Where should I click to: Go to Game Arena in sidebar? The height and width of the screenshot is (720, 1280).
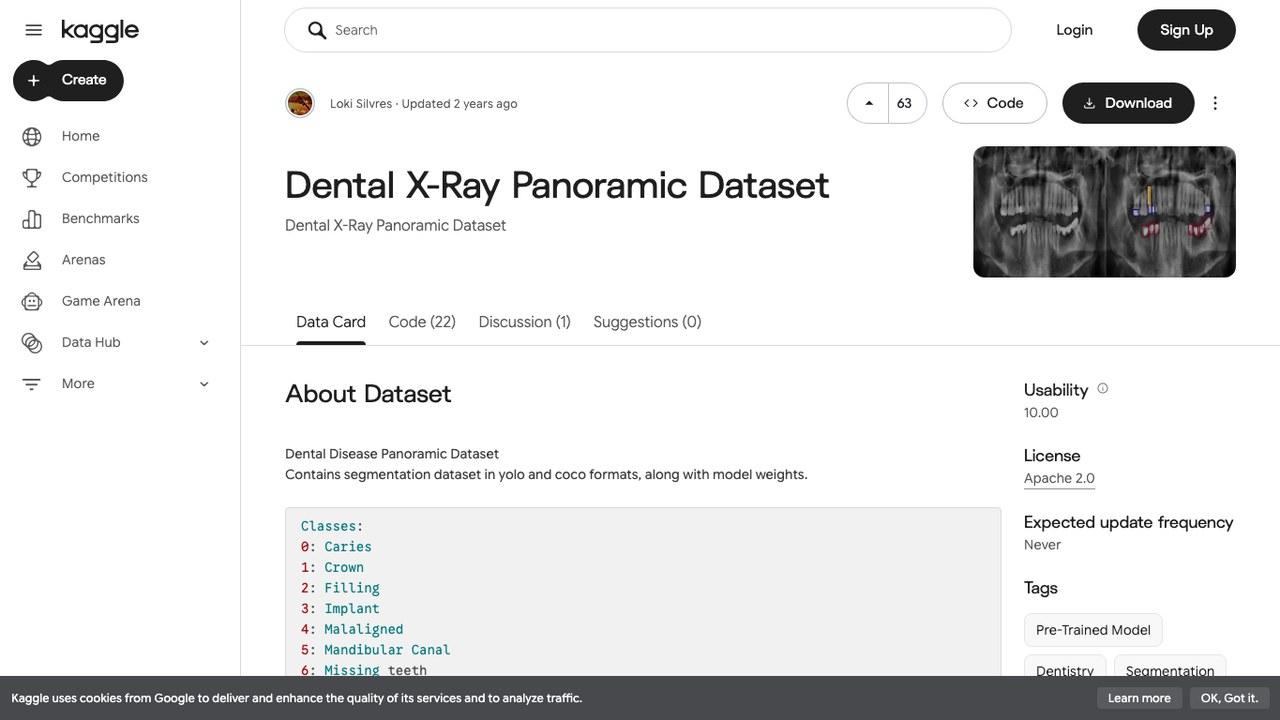[x=101, y=301]
